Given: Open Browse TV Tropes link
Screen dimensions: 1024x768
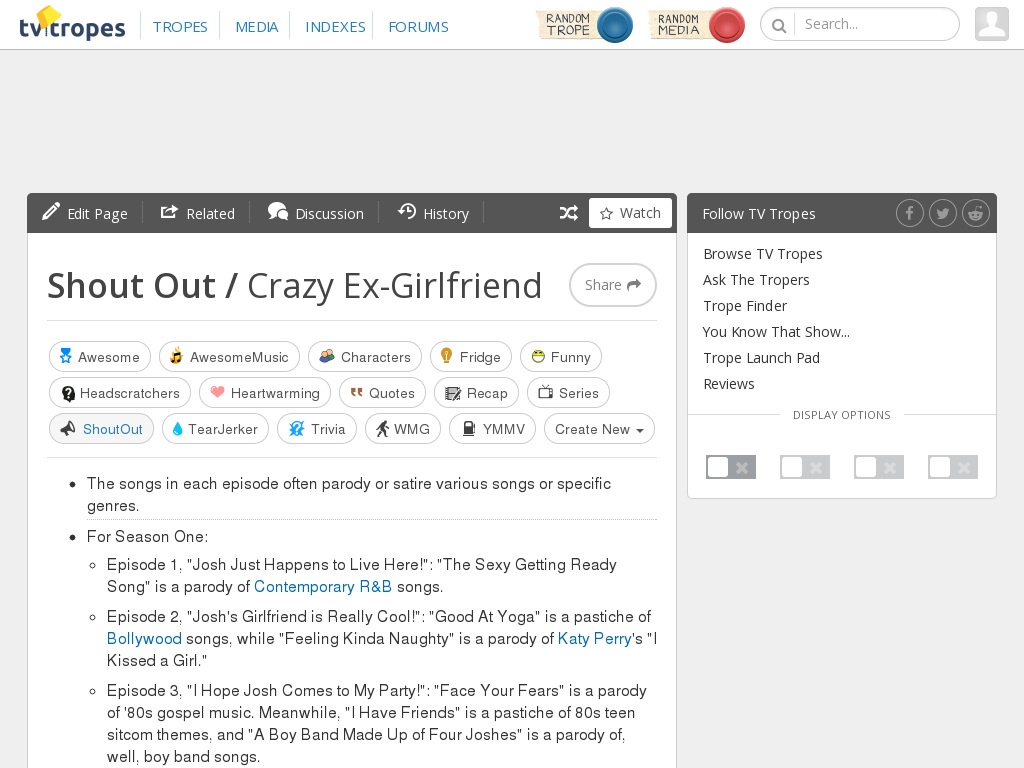Looking at the screenshot, I should coord(763,254).
